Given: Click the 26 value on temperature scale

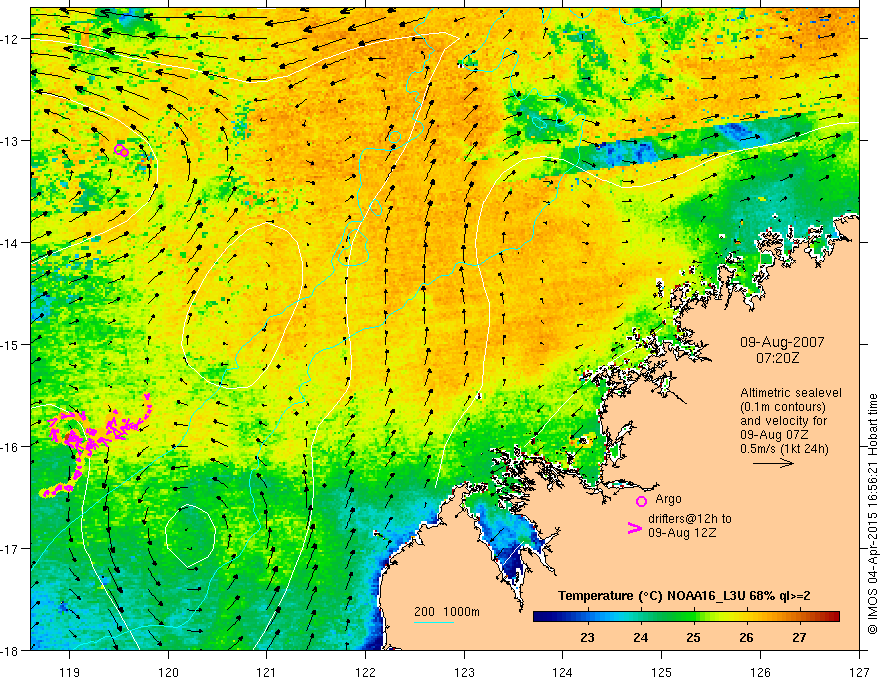Looking at the screenshot, I should click(x=746, y=637).
